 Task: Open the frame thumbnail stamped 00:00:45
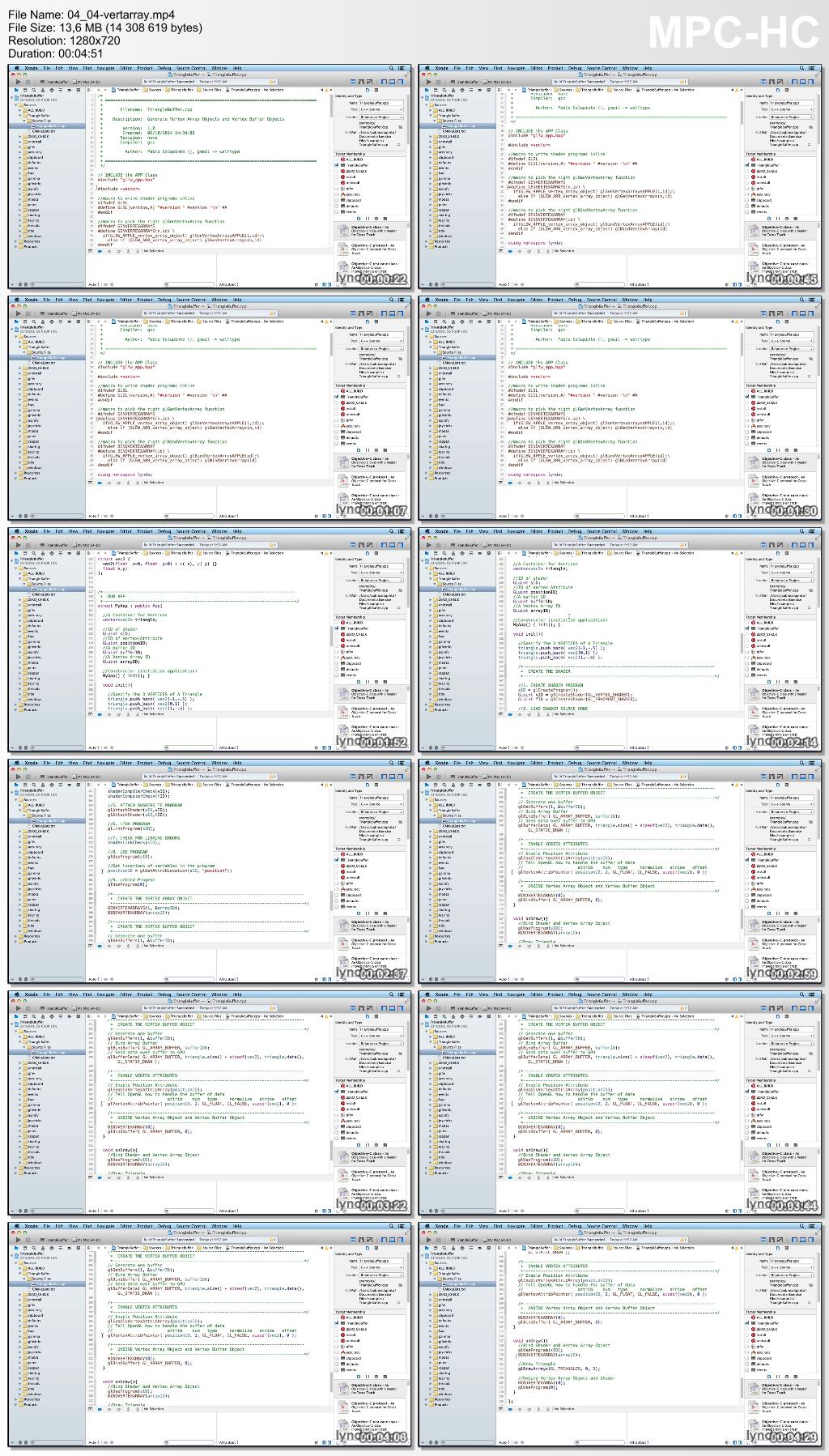pyautogui.click(x=620, y=177)
